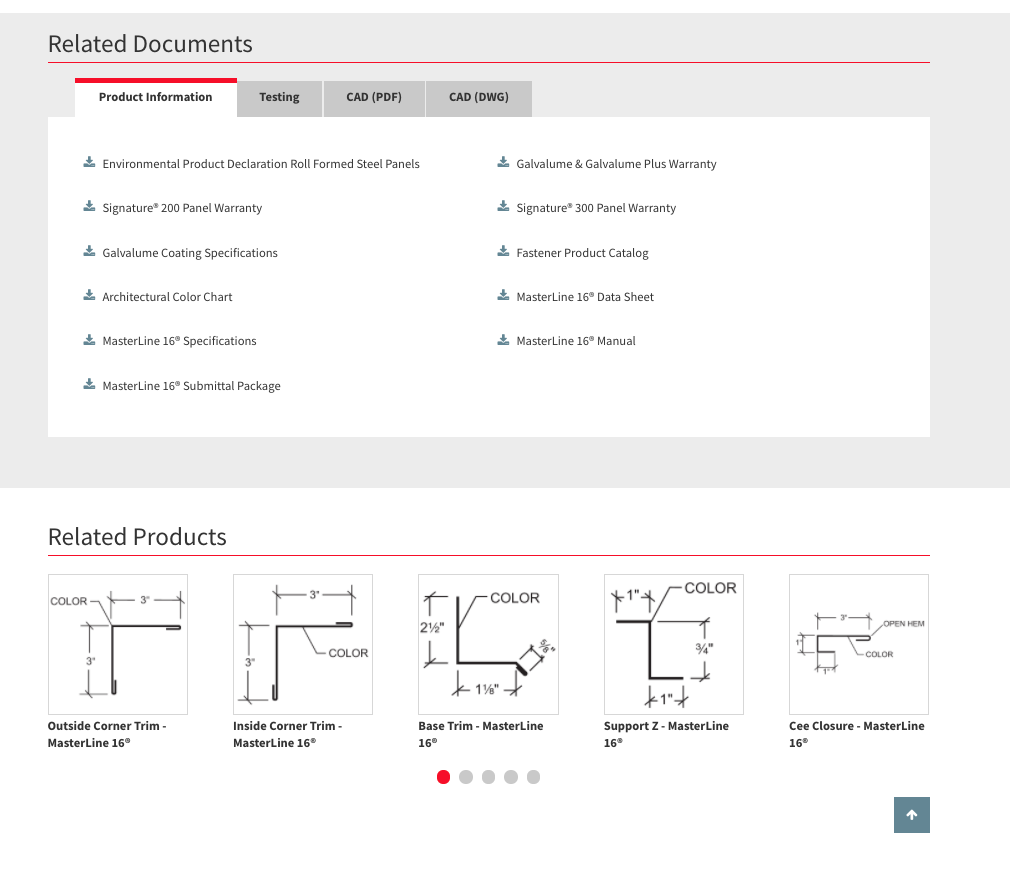The image size is (1010, 869).
Task: Open MasterLine 16 Specifications document
Action: click(179, 341)
